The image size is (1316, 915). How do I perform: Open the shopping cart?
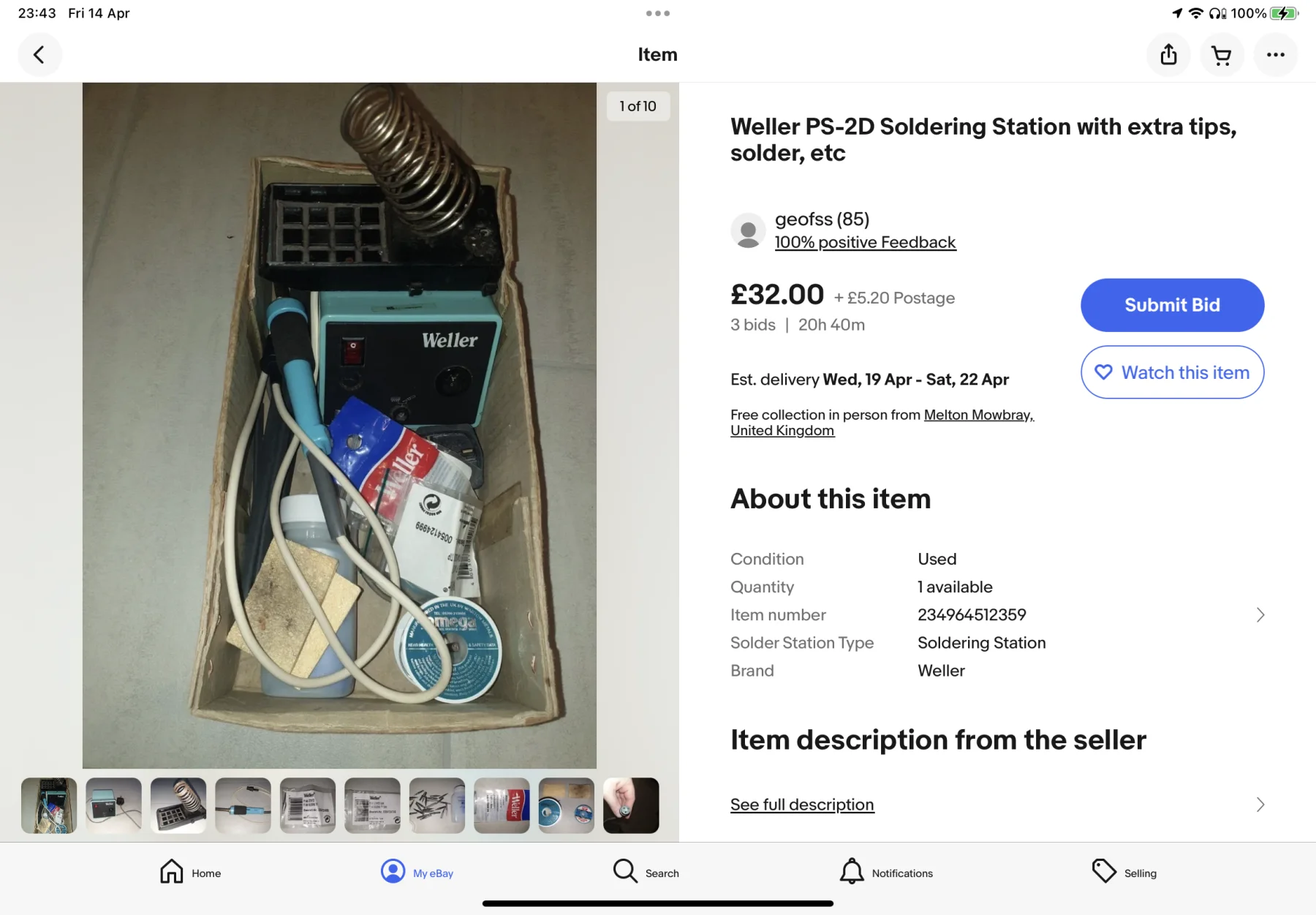coord(1222,55)
